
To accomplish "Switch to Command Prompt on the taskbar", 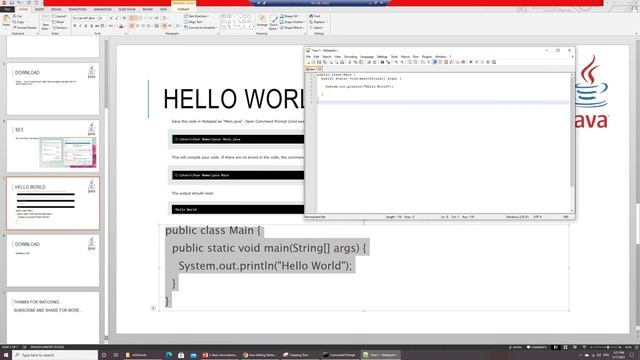I will point(340,355).
